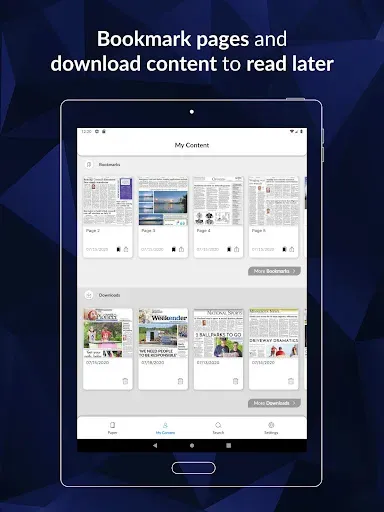Image resolution: width=384 pixels, height=512 pixels.
Task: Open More Bookmarks
Action: click(274, 271)
